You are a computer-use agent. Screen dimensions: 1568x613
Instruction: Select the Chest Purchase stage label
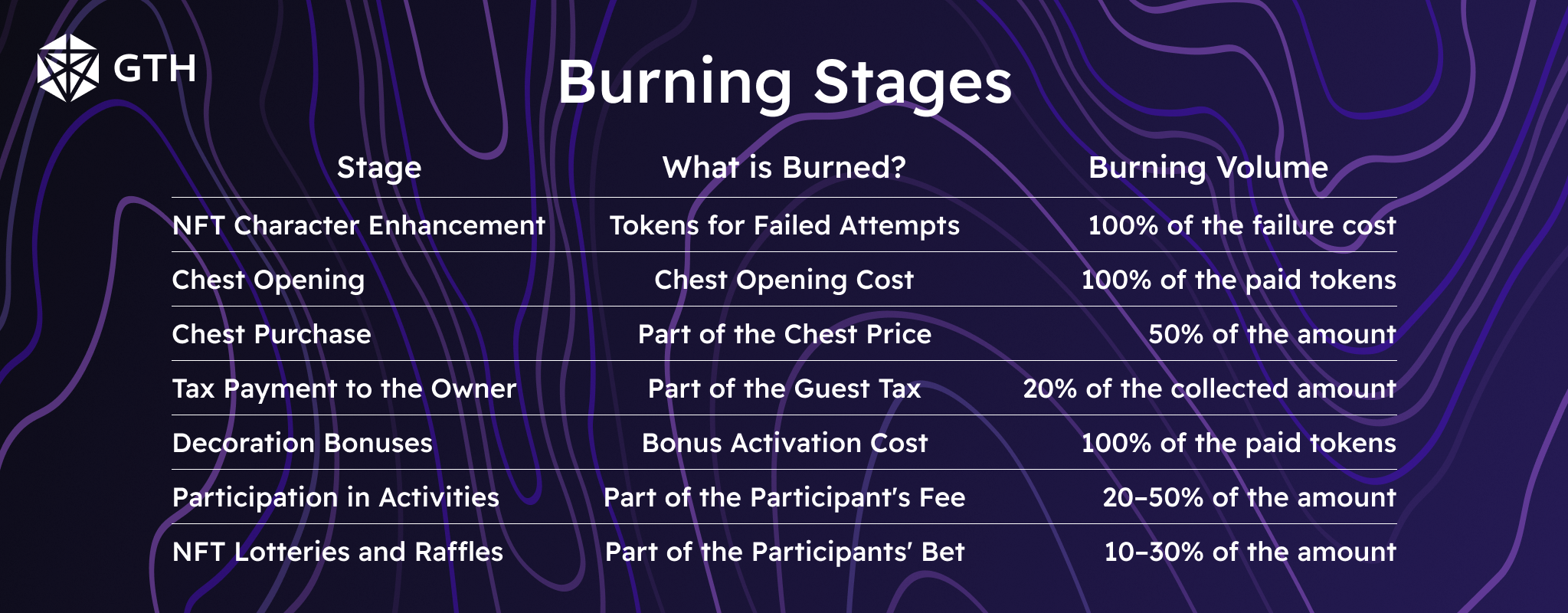pyautogui.click(x=271, y=334)
